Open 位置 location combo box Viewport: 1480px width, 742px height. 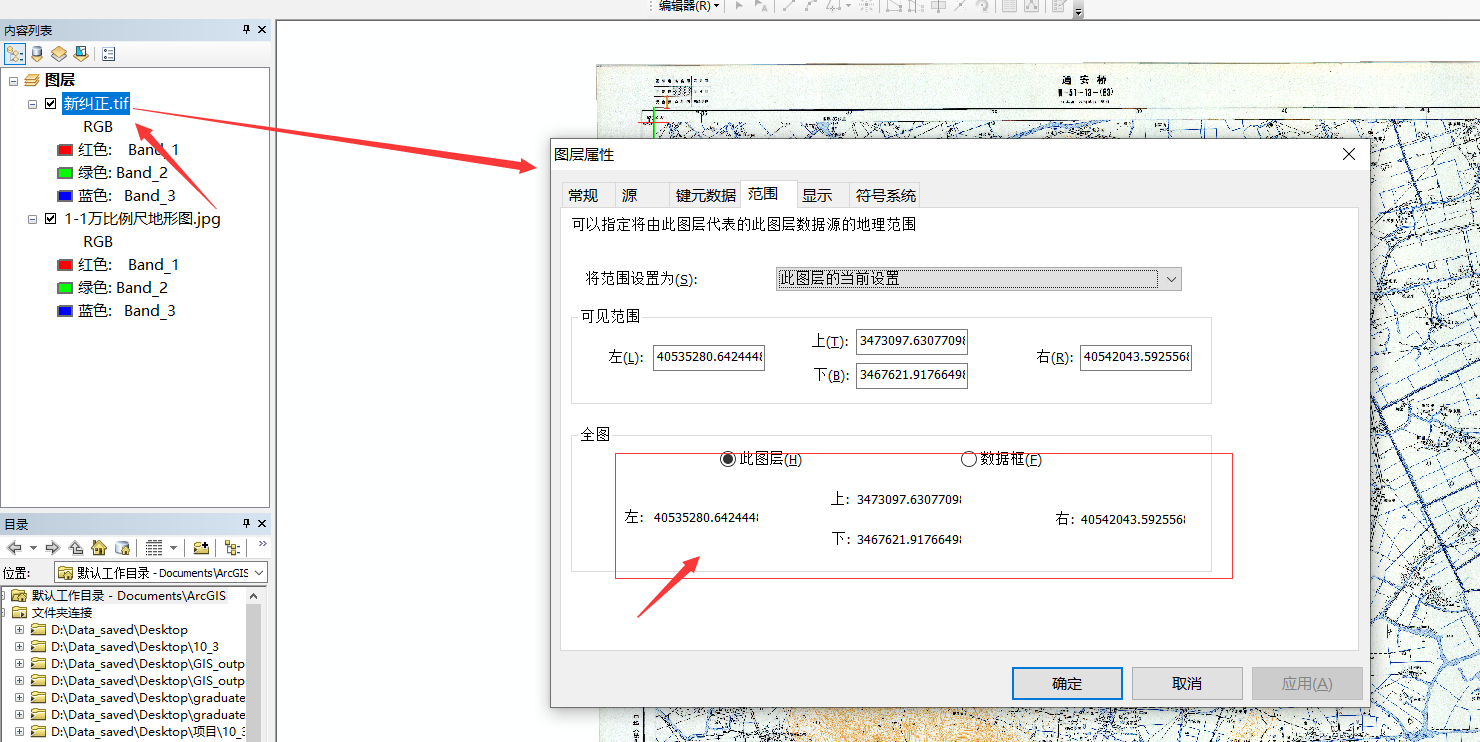click(x=161, y=573)
